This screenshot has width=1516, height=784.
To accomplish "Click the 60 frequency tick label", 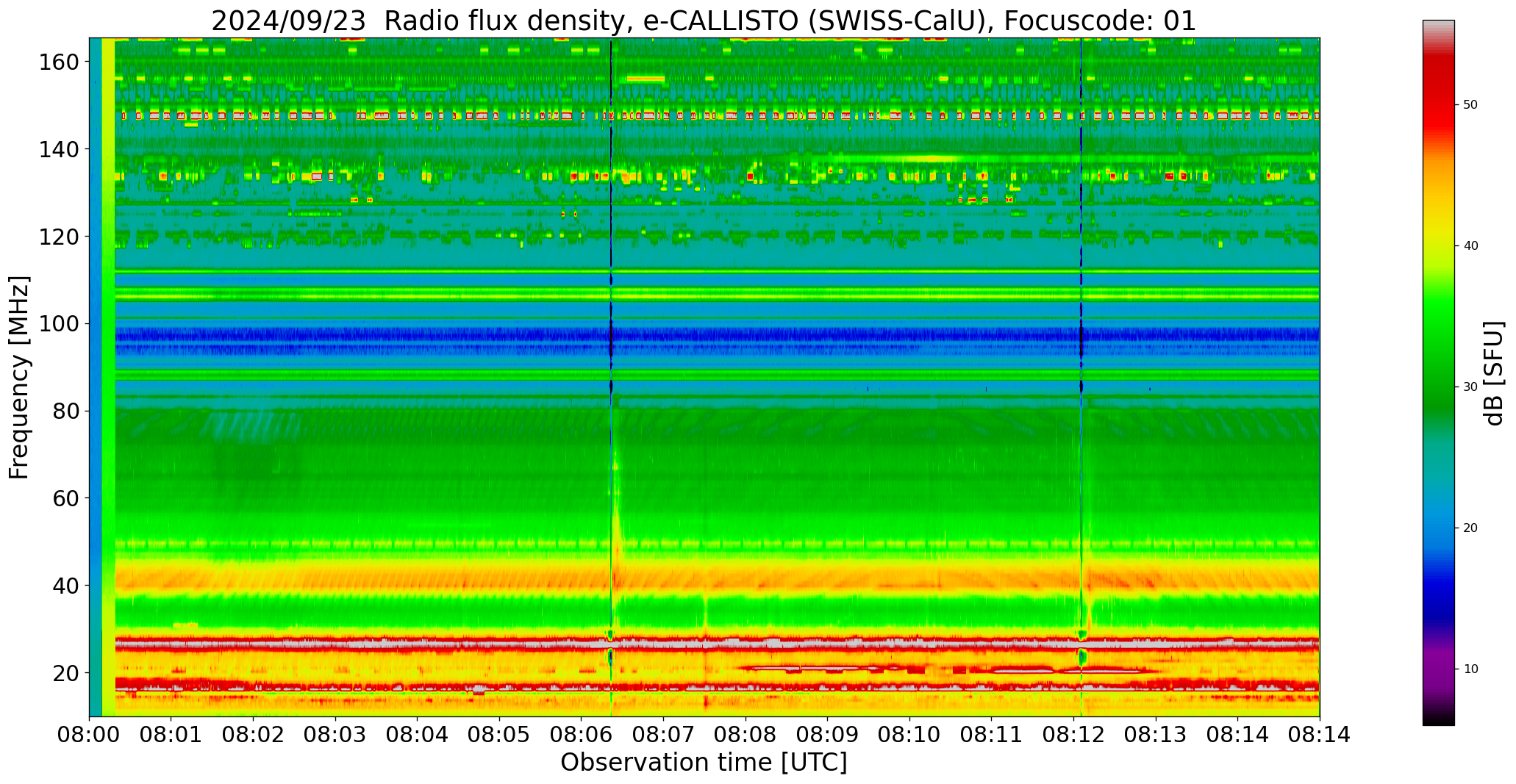I will point(65,497).
